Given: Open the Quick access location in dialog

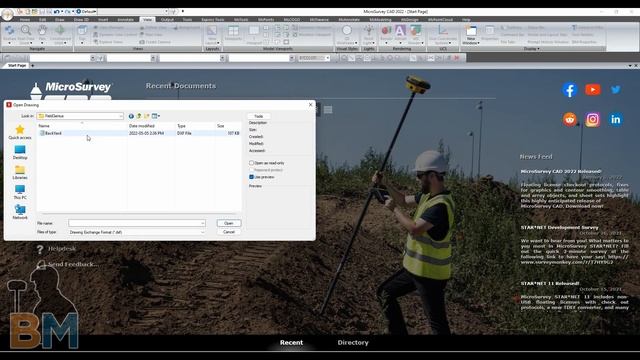Looking at the screenshot, I should 20,133.
